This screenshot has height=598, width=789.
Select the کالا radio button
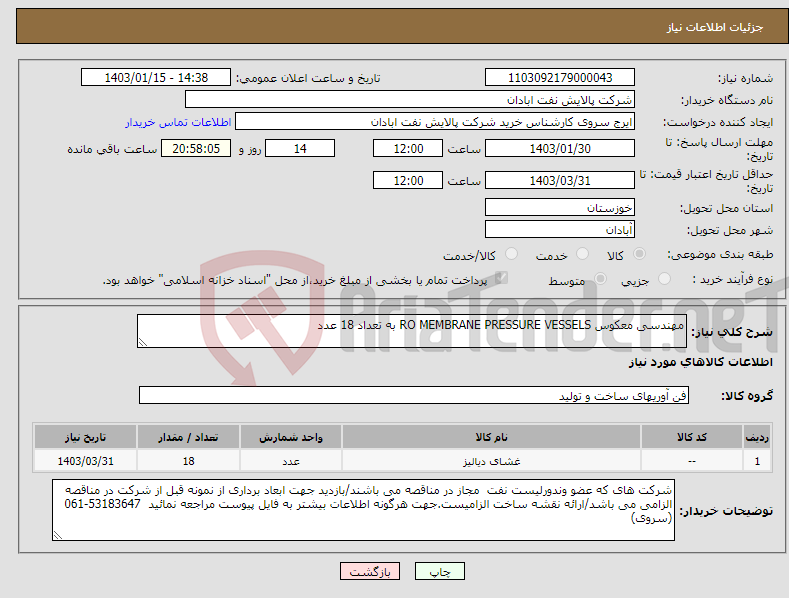pyautogui.click(x=640, y=254)
